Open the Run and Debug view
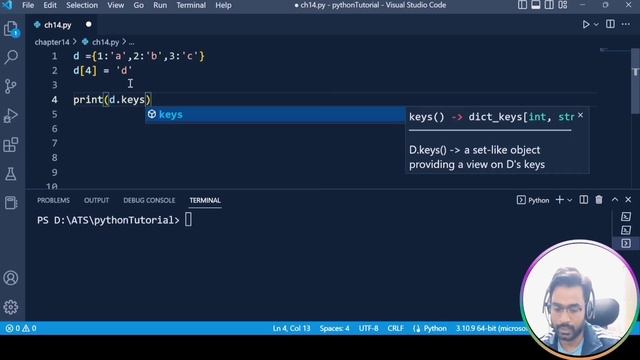The height and width of the screenshot is (360, 640). pos(11,116)
